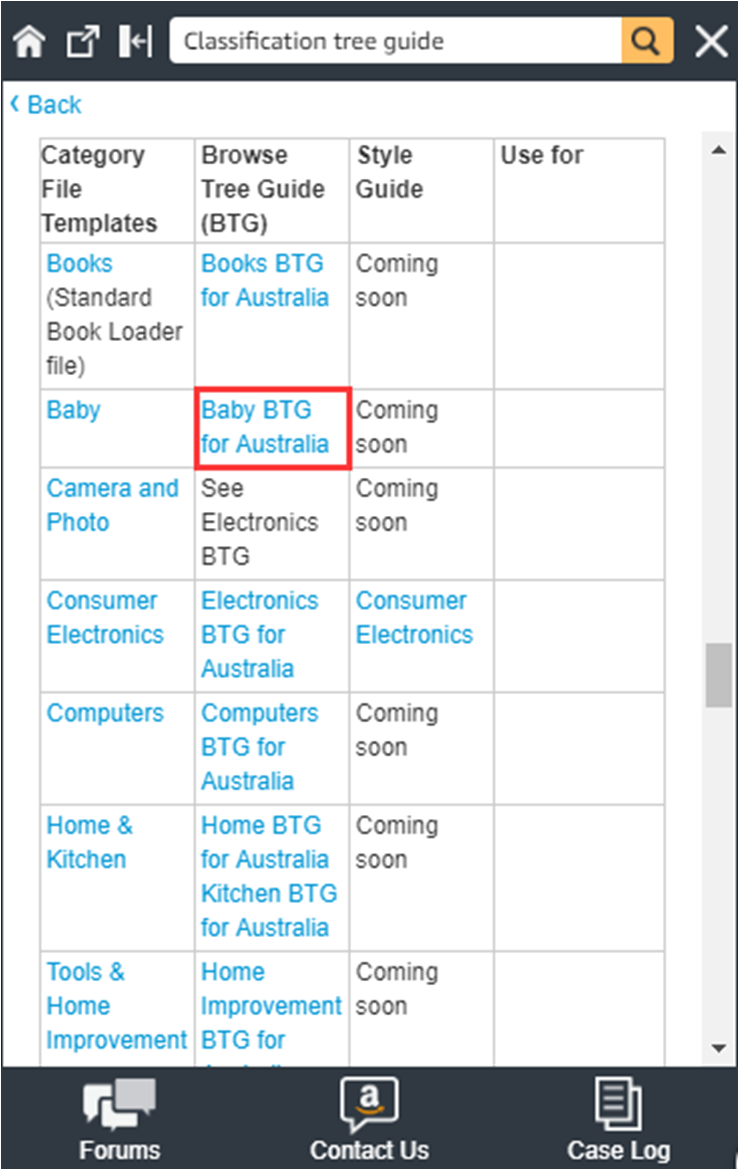This screenshot has width=739, height=1170.
Task: Open the Books BTG for Australia link
Action: (264, 281)
